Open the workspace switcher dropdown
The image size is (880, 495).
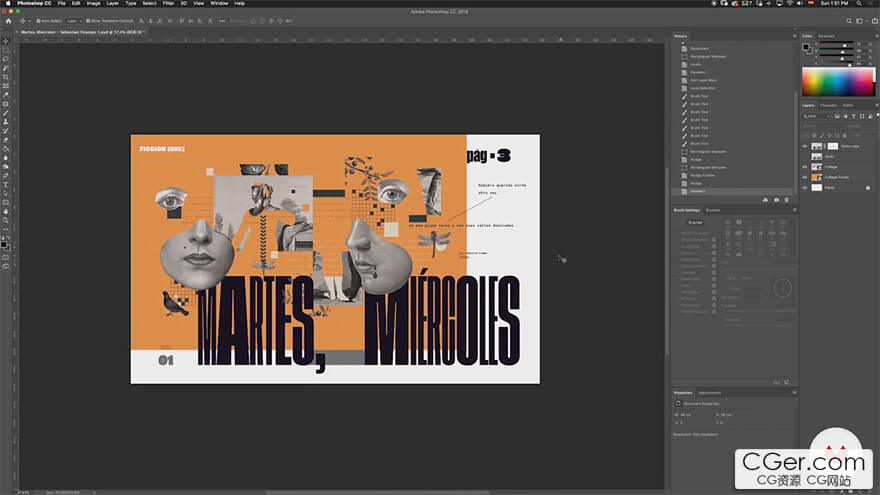click(861, 21)
